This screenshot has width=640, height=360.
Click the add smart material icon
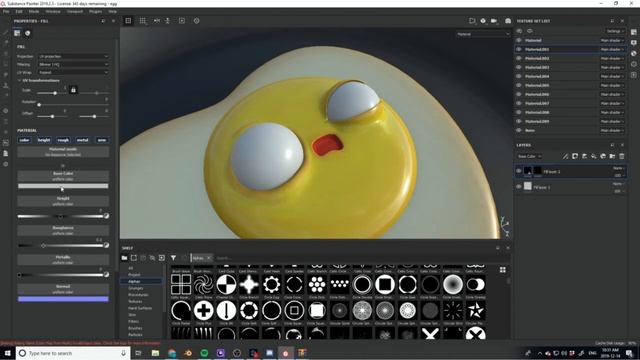coord(603,156)
